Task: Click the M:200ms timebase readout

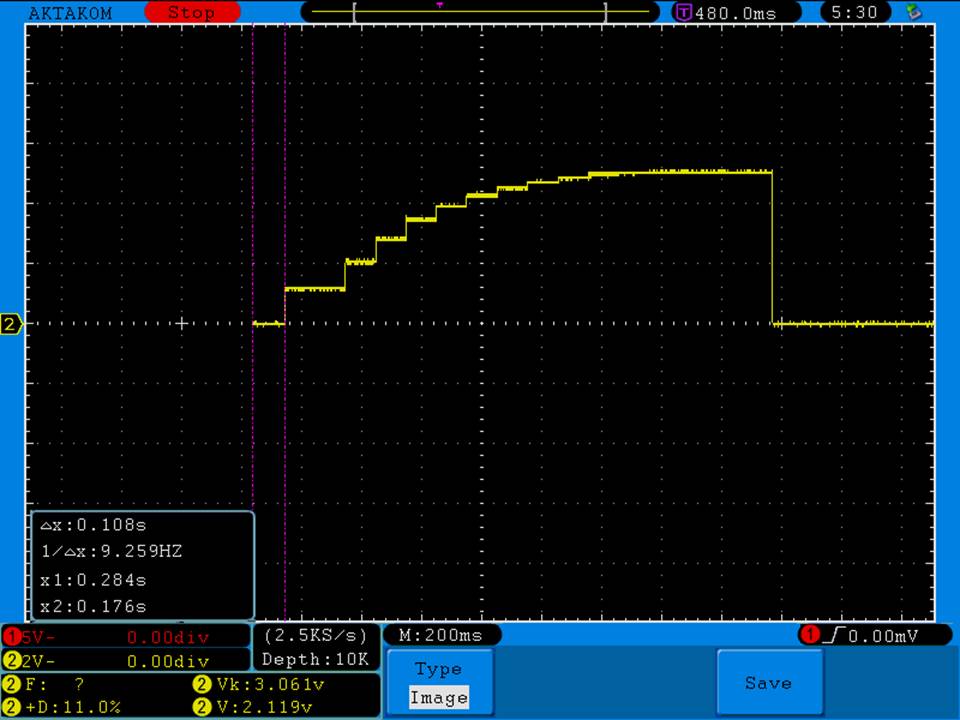Action: click(x=441, y=635)
